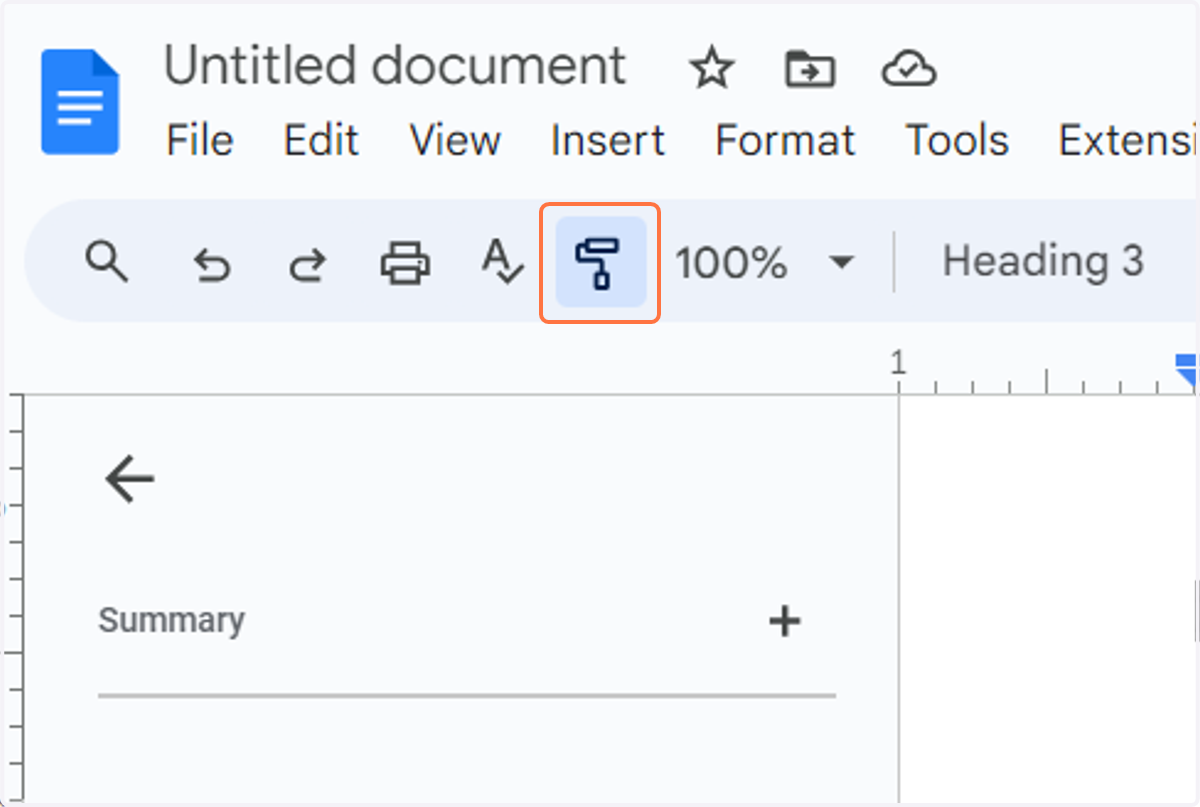Undo the last action
Image resolution: width=1200 pixels, height=807 pixels.
212,265
